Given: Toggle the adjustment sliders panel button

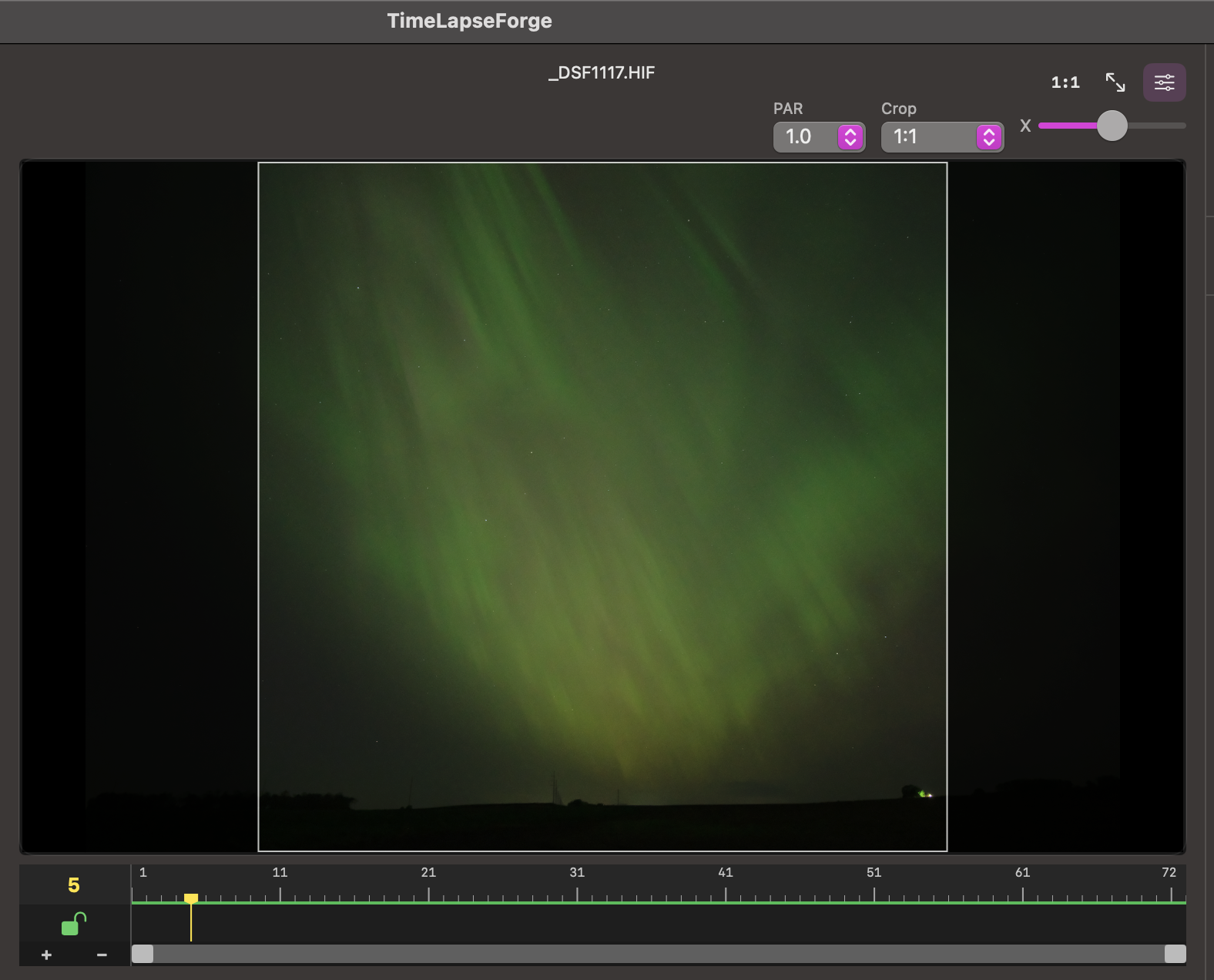Looking at the screenshot, I should pyautogui.click(x=1164, y=82).
